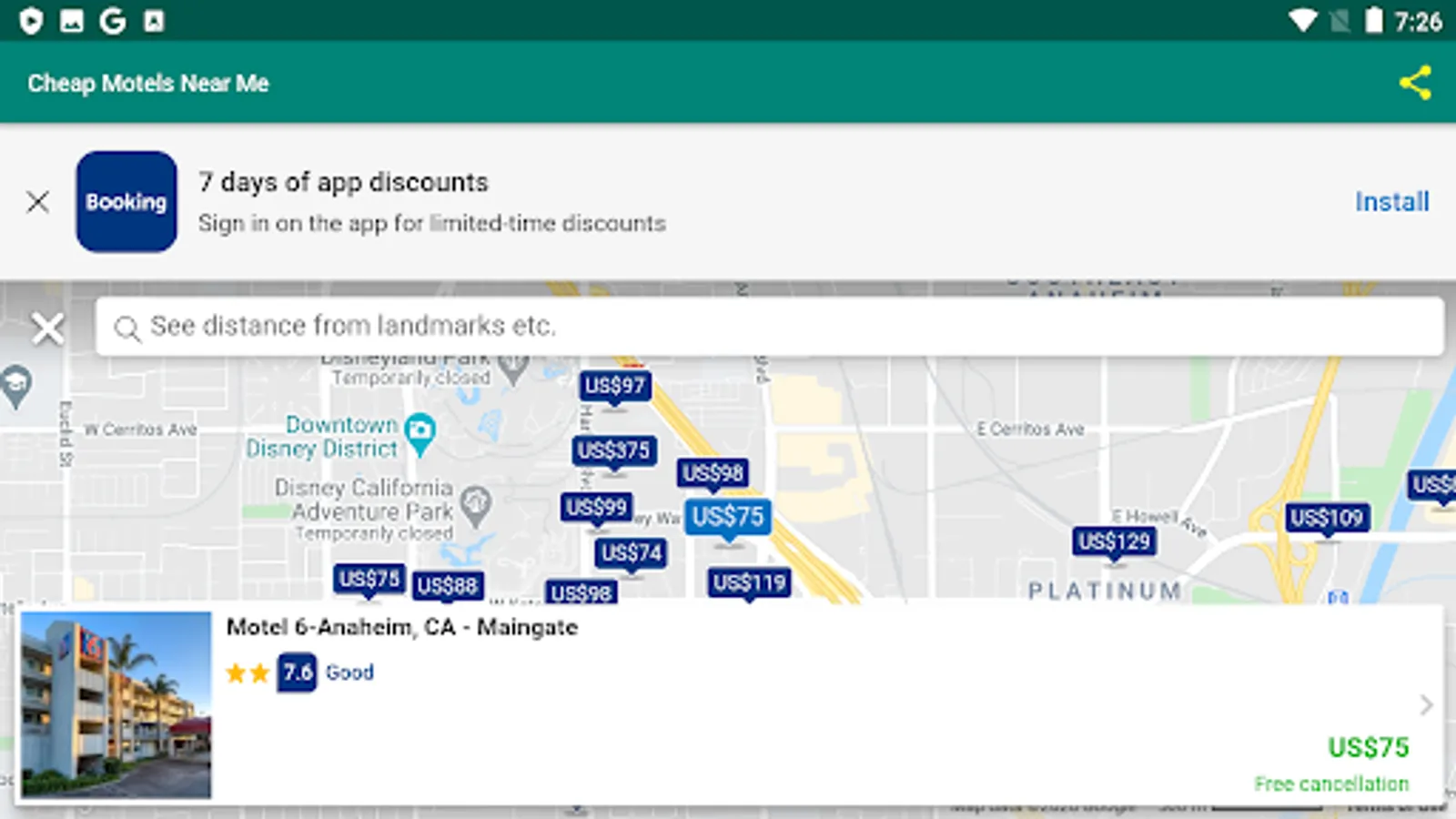Tap the magnifier icon in search box

pyautogui.click(x=127, y=328)
